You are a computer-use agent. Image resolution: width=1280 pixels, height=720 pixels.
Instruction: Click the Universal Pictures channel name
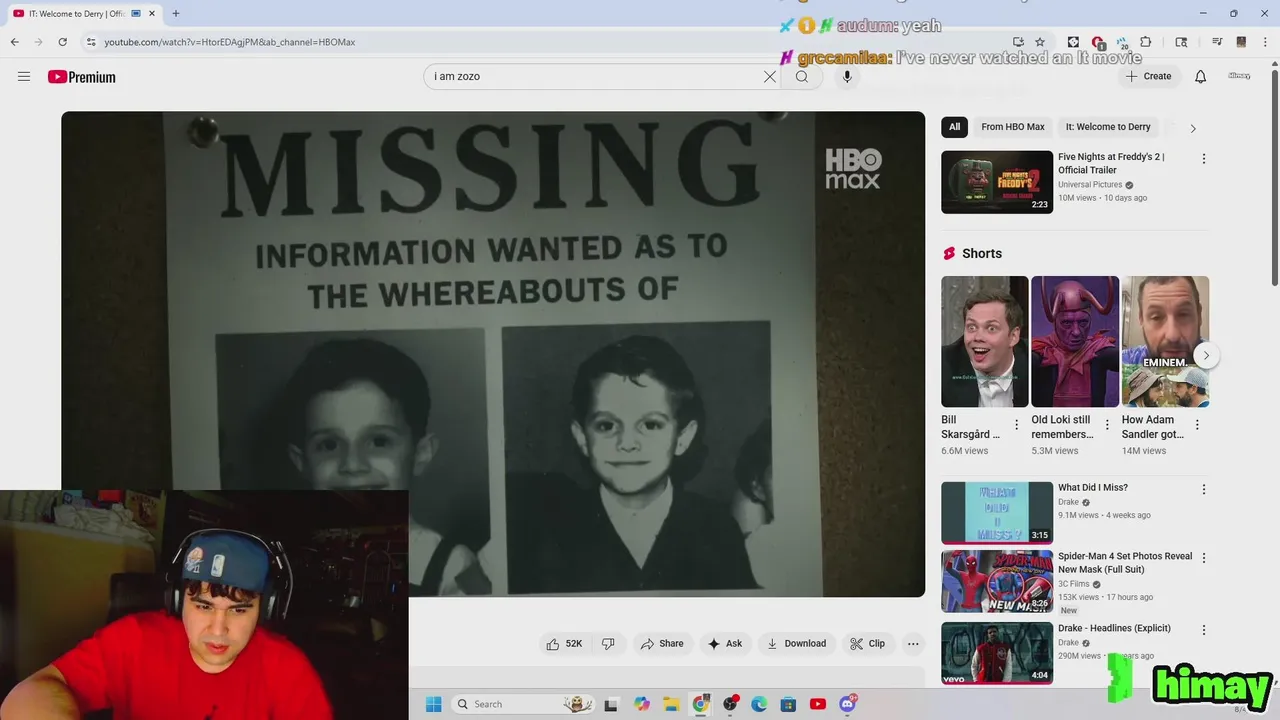point(1090,185)
